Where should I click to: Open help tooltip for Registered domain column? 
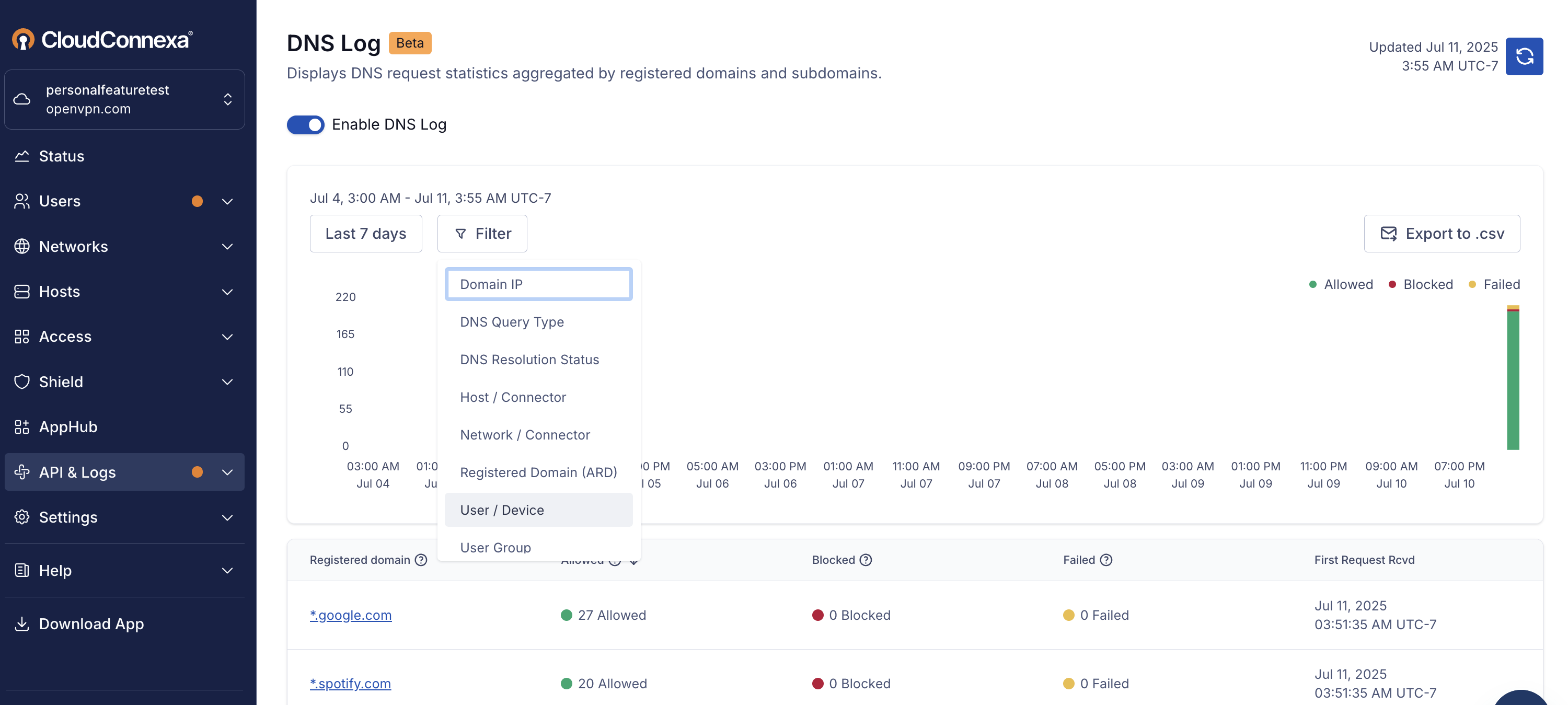(x=421, y=560)
